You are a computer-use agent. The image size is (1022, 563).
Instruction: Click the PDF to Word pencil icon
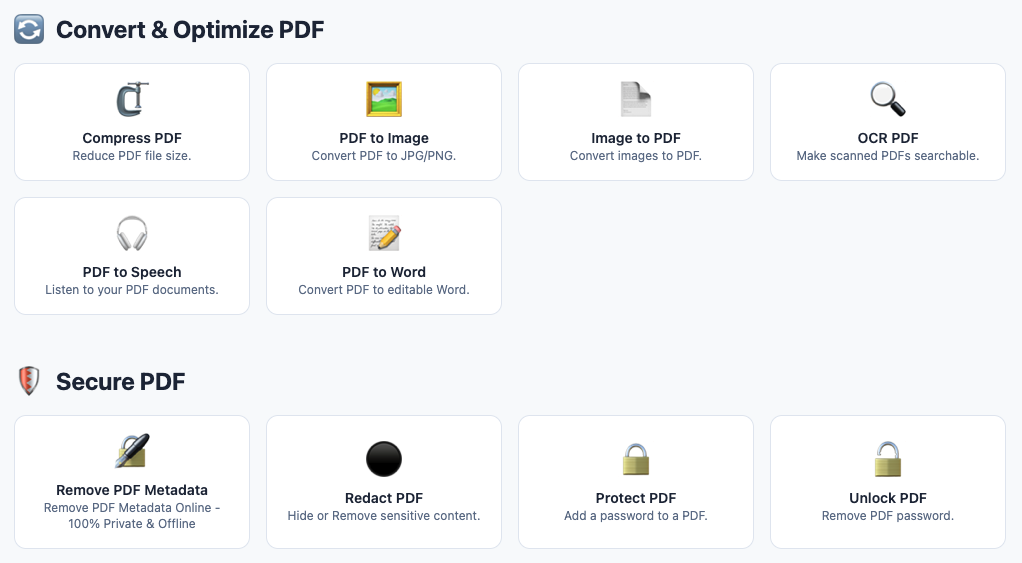pos(384,233)
